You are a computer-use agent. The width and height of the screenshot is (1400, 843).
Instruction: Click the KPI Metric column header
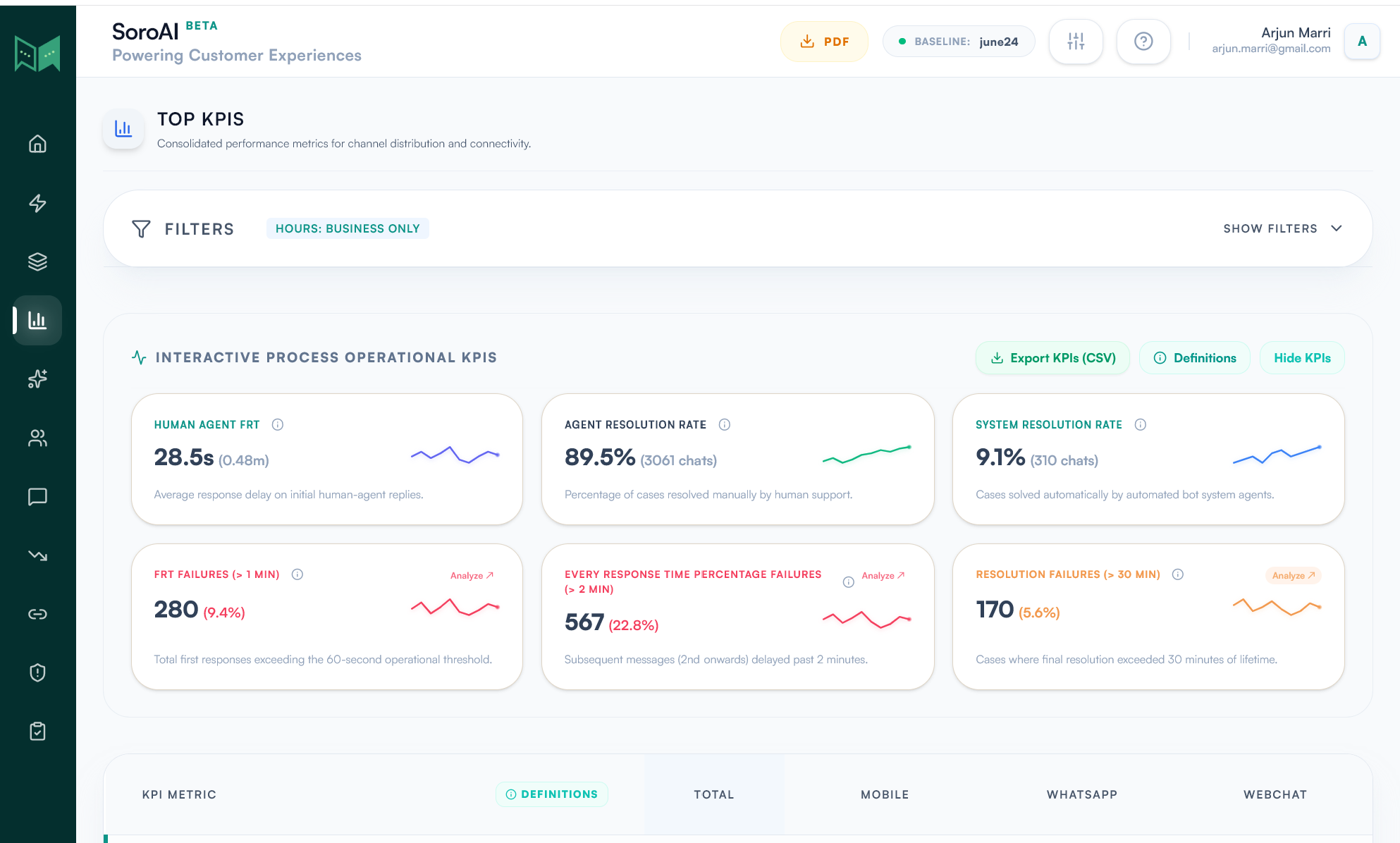pyautogui.click(x=179, y=794)
